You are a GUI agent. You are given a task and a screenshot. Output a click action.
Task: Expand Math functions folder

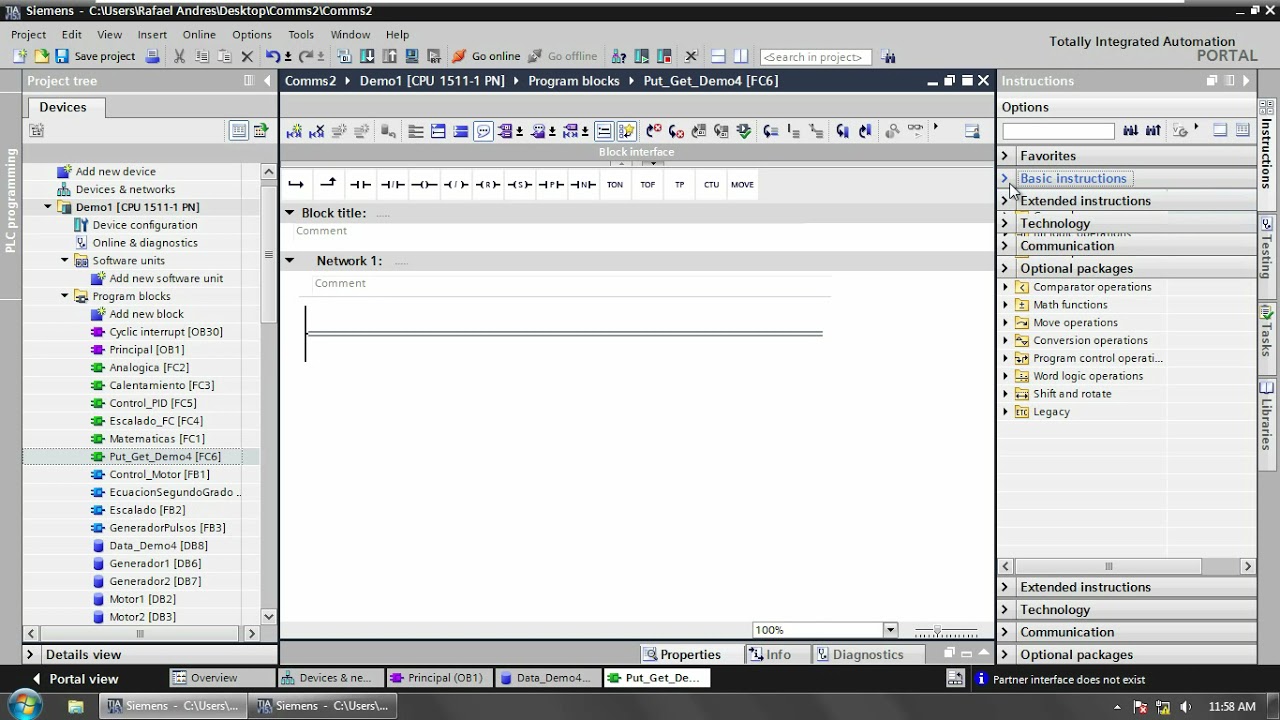point(1006,305)
